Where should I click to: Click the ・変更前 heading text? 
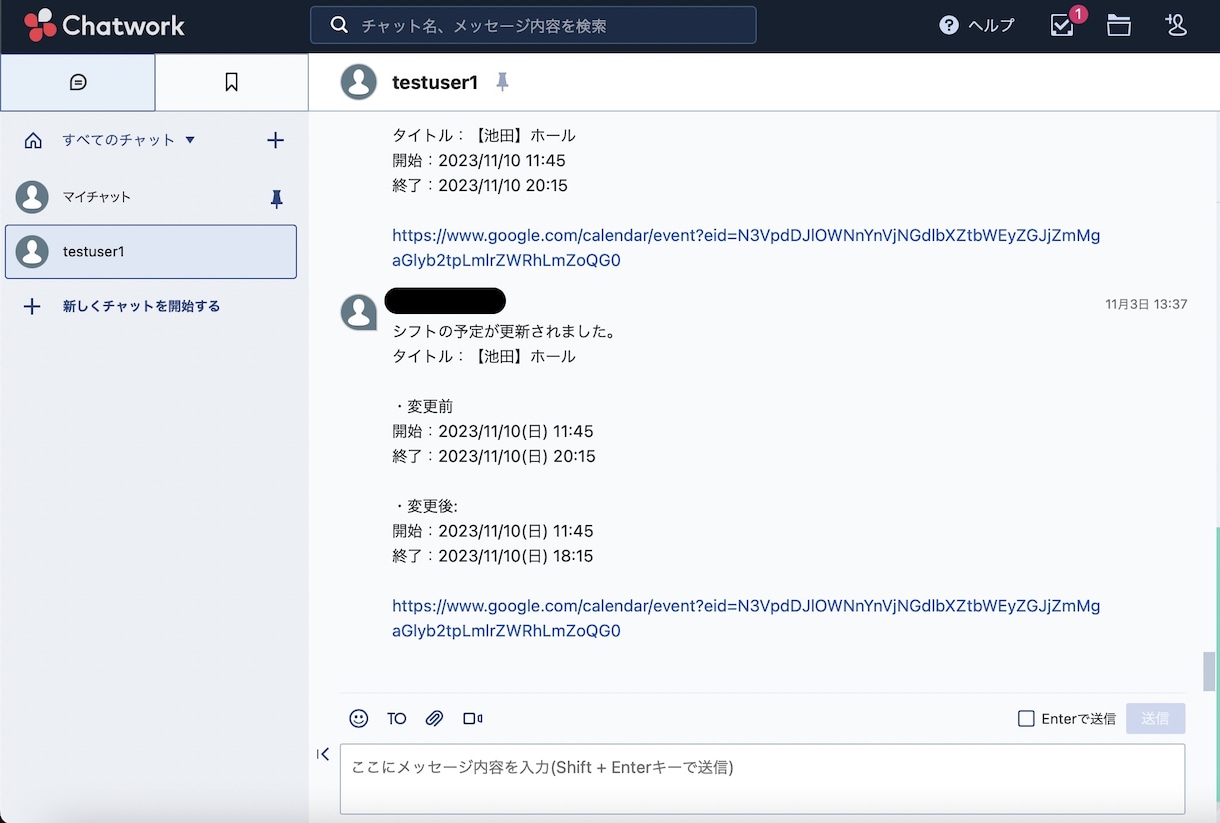[423, 406]
